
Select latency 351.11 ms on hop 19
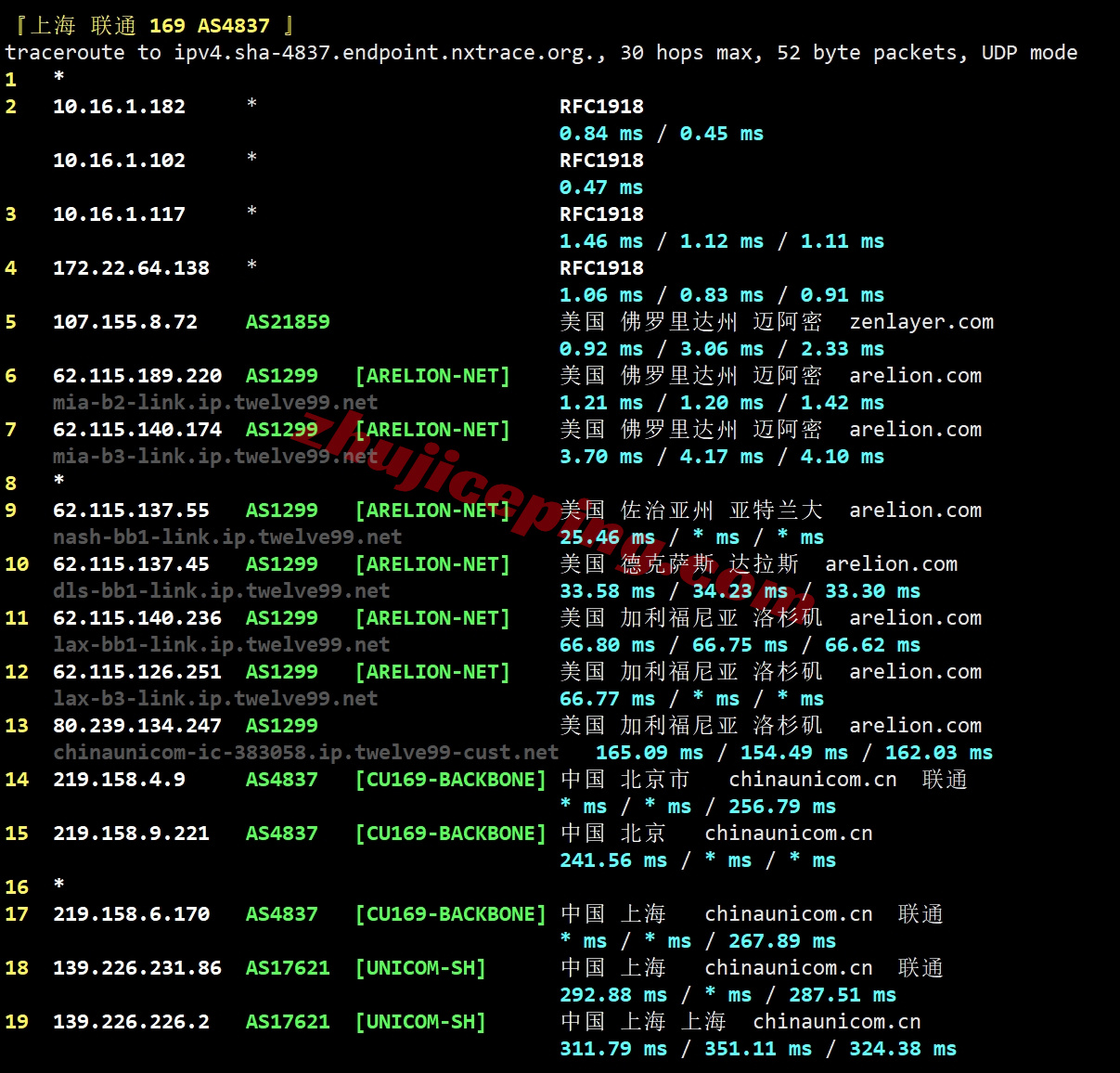[758, 1049]
